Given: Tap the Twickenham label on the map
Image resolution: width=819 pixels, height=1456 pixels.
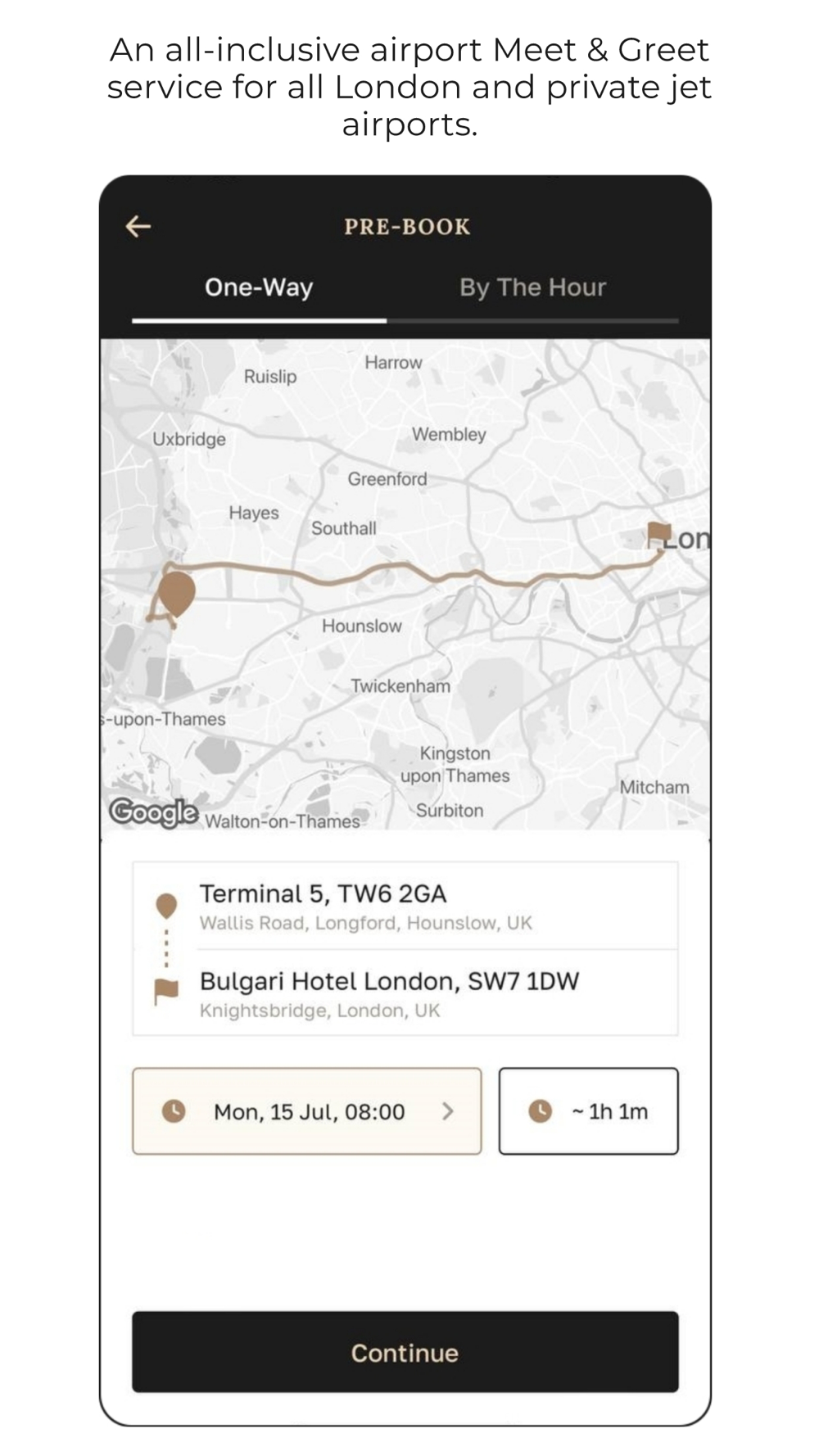Looking at the screenshot, I should point(400,686).
